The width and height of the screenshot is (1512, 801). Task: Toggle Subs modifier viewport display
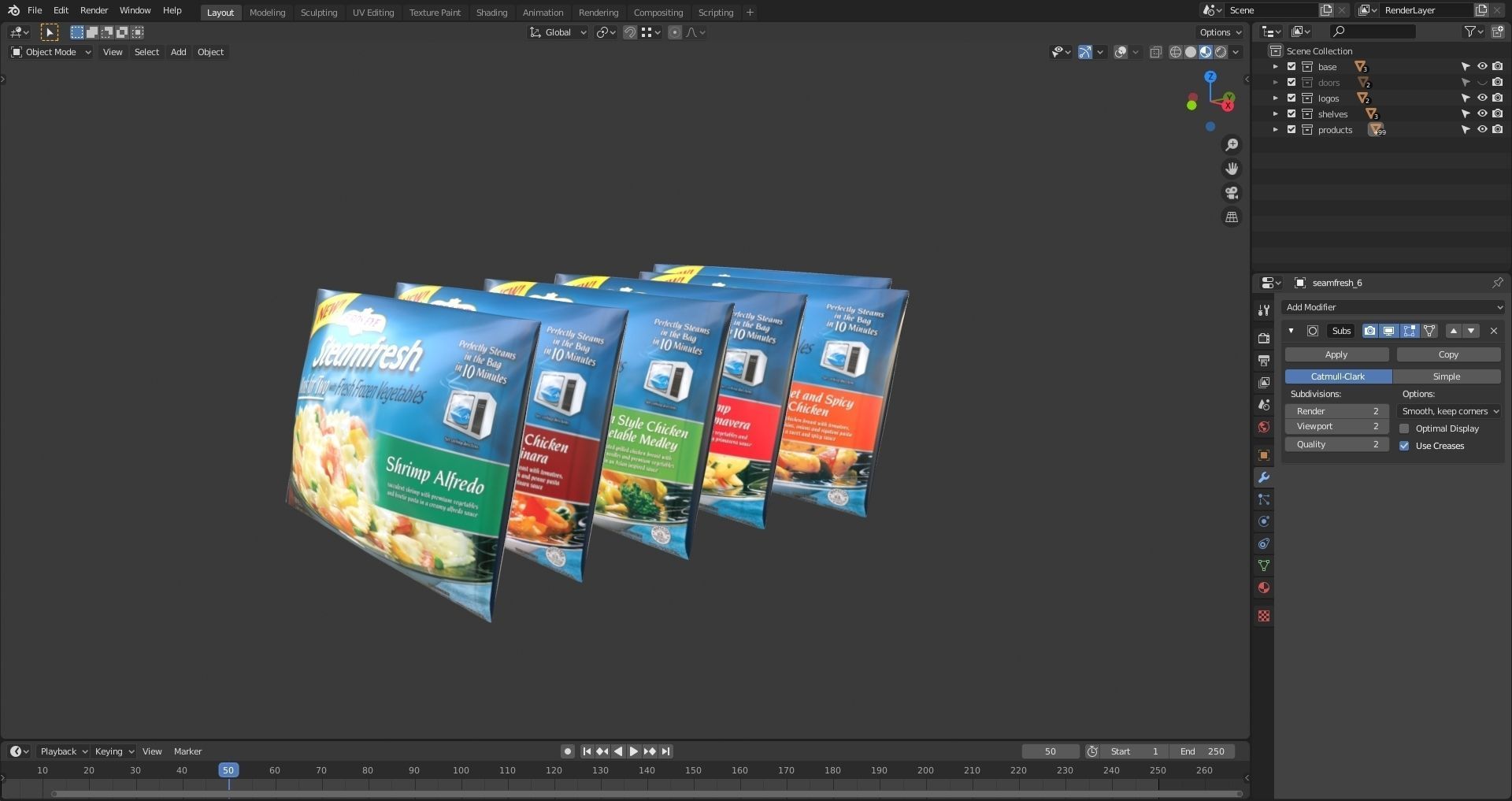tap(1389, 331)
